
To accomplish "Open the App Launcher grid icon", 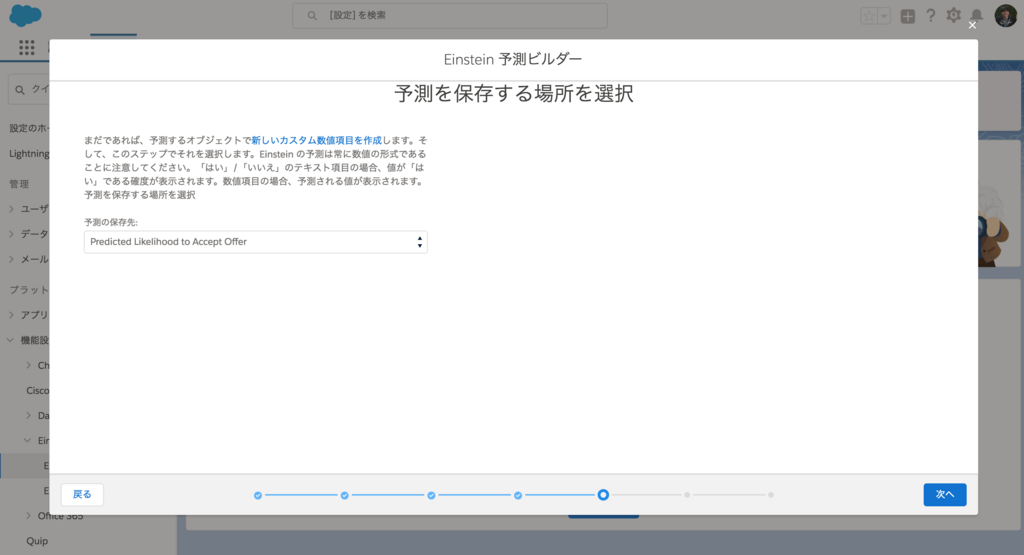I will point(27,48).
